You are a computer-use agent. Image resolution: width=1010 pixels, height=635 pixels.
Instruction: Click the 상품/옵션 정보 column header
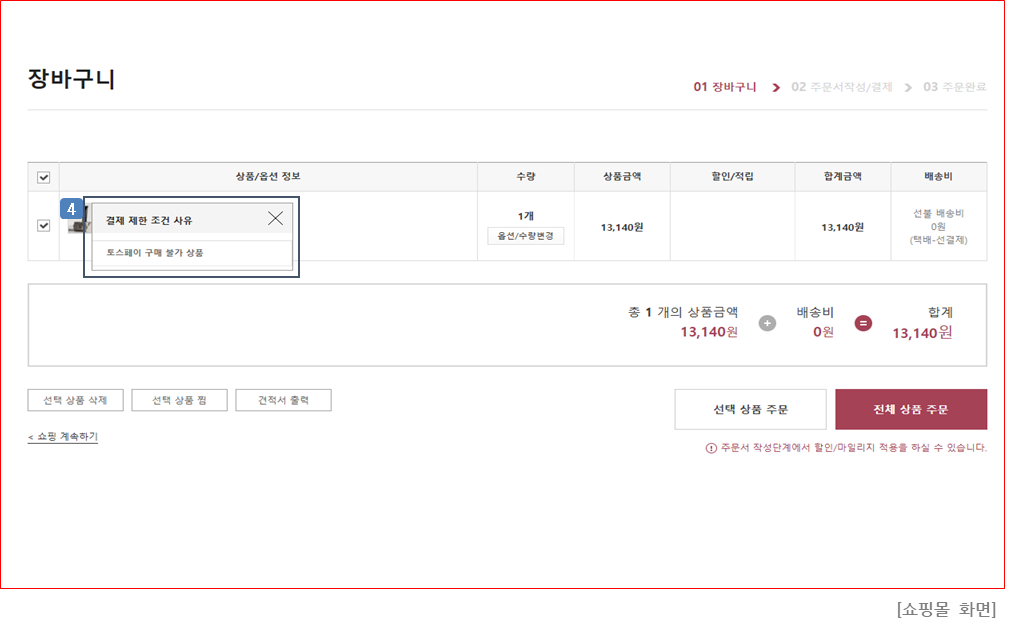[x=268, y=176]
